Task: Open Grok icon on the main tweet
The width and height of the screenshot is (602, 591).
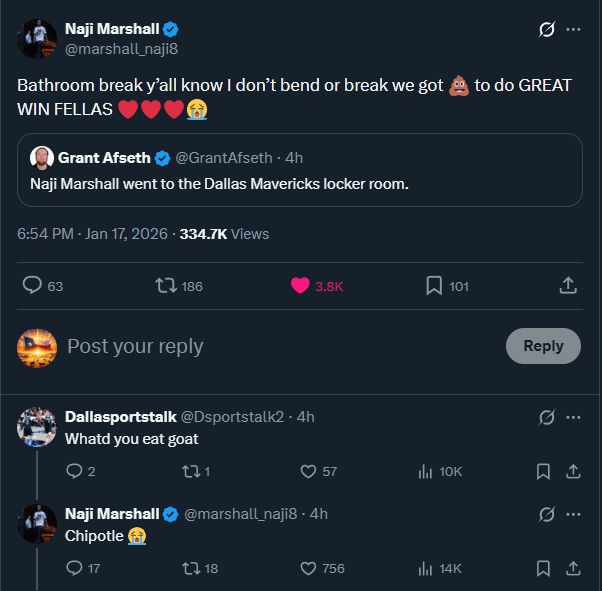Action: tap(546, 30)
